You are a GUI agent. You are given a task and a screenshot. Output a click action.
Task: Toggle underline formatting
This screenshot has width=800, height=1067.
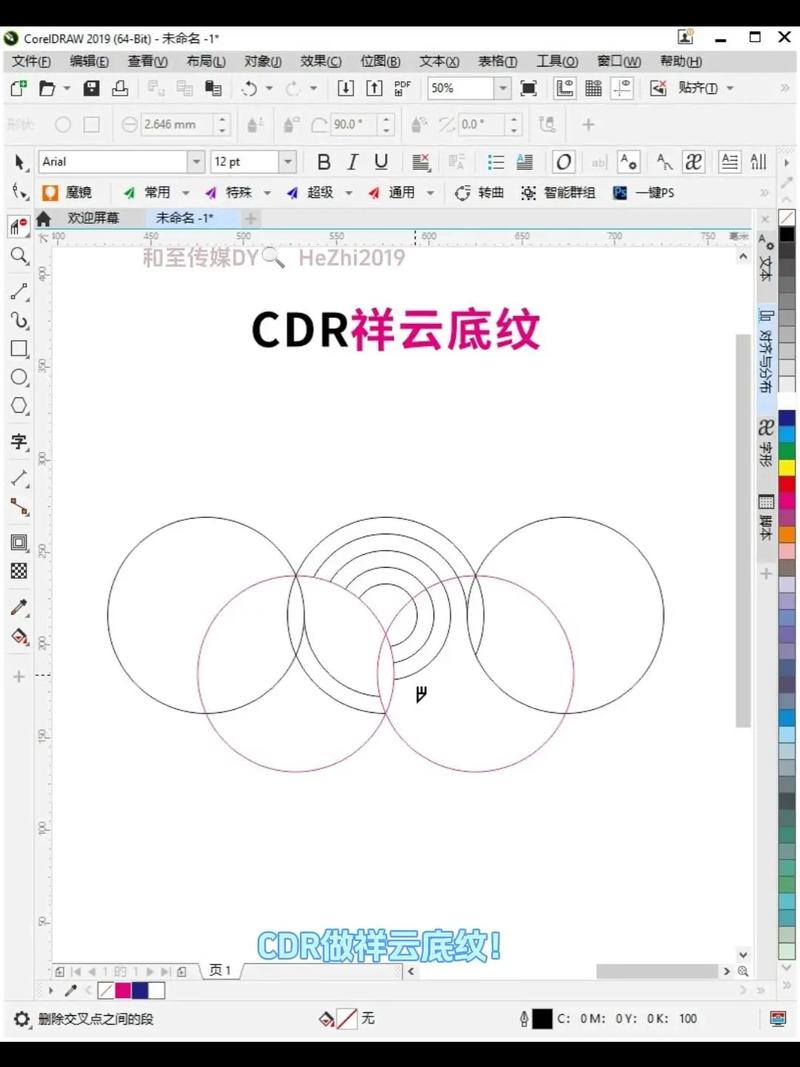379,161
